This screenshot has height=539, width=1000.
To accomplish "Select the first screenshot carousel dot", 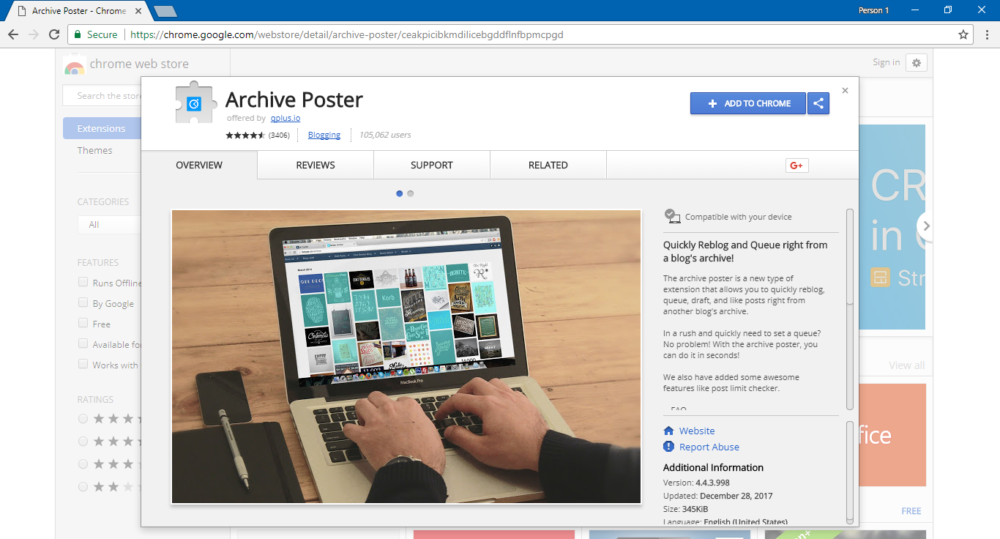I will click(x=399, y=193).
